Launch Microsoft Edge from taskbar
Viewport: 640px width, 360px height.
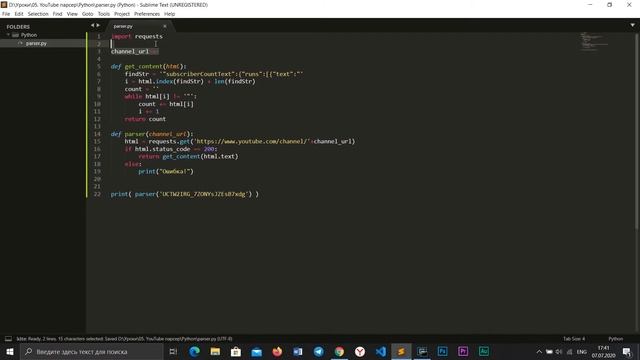(x=195, y=351)
